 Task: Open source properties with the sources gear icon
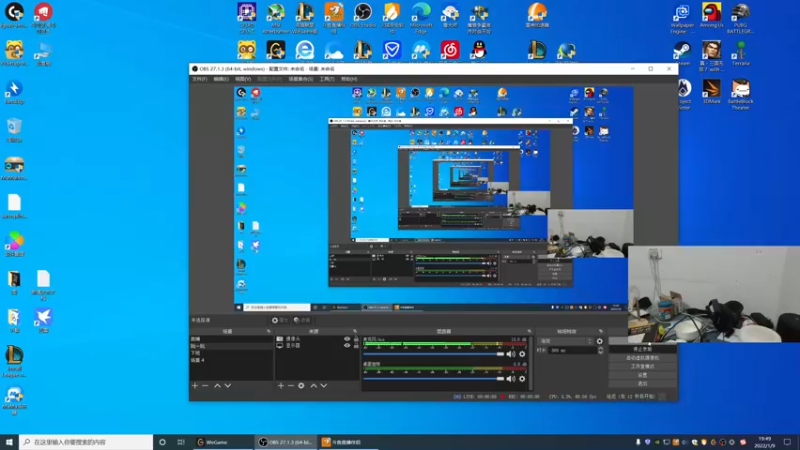pyautogui.click(x=301, y=386)
